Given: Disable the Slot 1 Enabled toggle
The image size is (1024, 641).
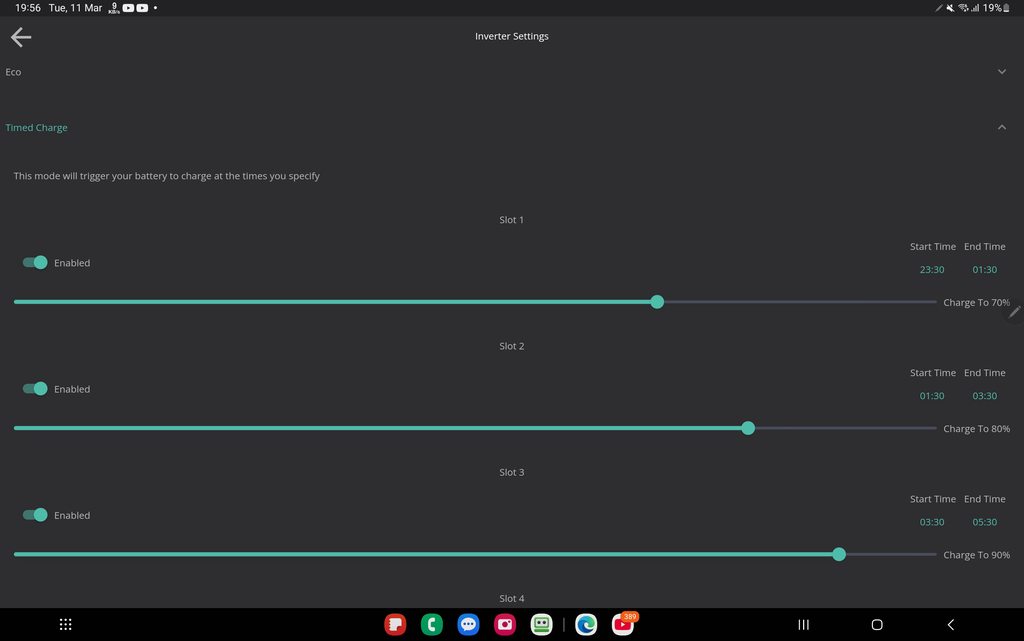Looking at the screenshot, I should pos(35,263).
